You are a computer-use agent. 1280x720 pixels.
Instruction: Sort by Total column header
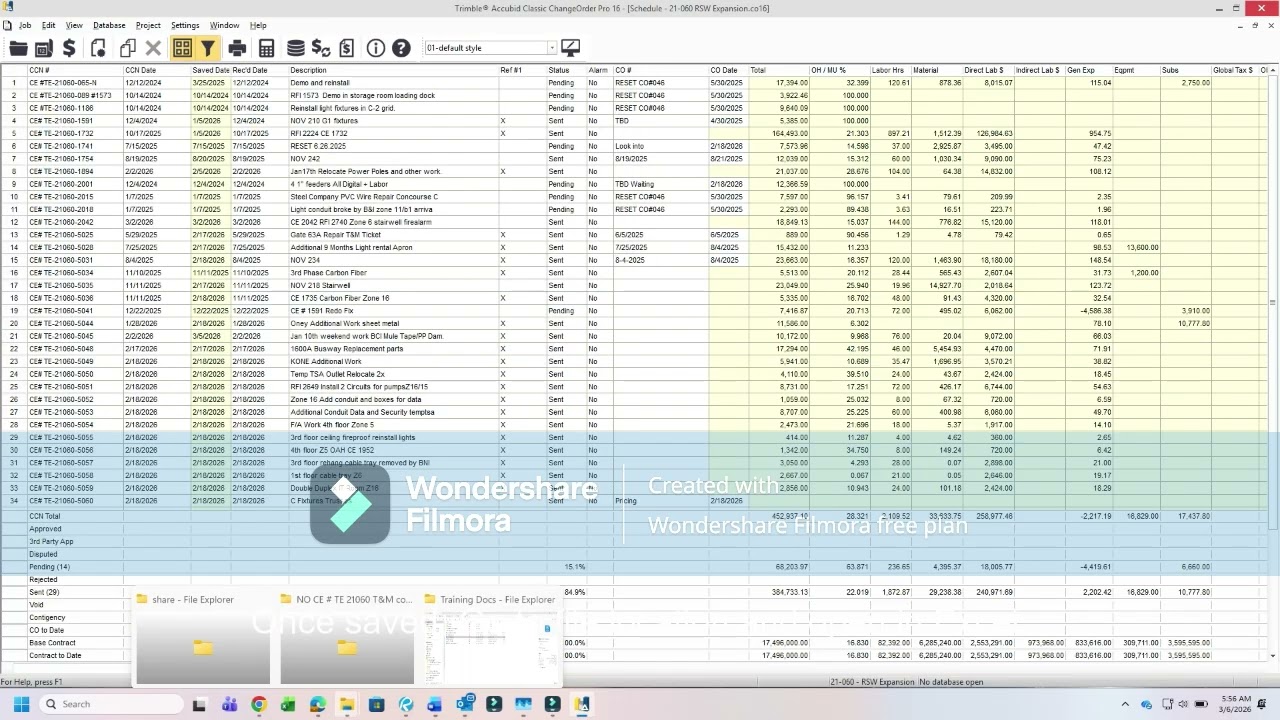coord(778,70)
